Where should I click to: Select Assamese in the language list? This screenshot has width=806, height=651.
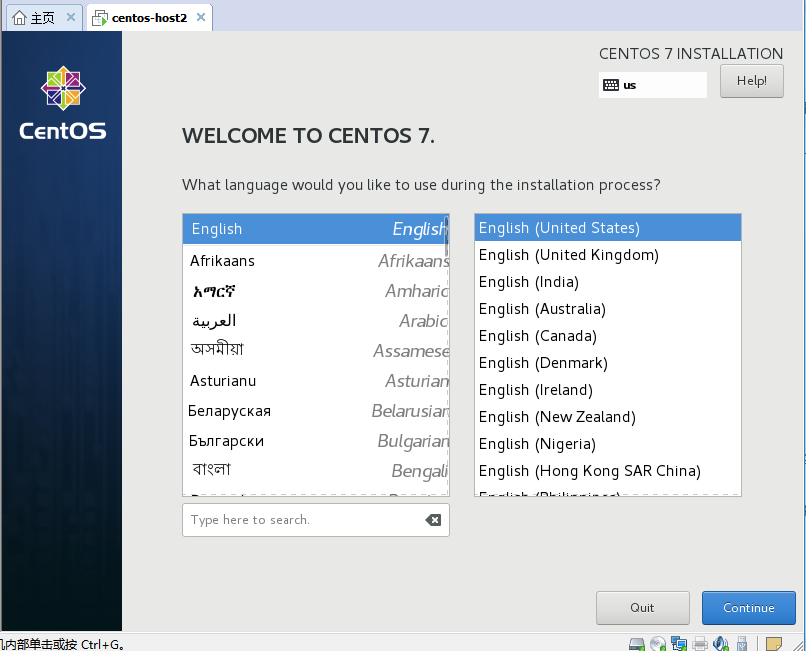tap(314, 351)
